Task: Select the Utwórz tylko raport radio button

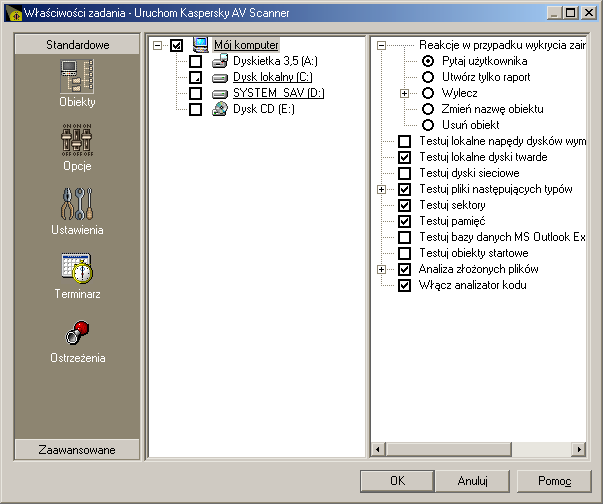Action: pyautogui.click(x=428, y=77)
